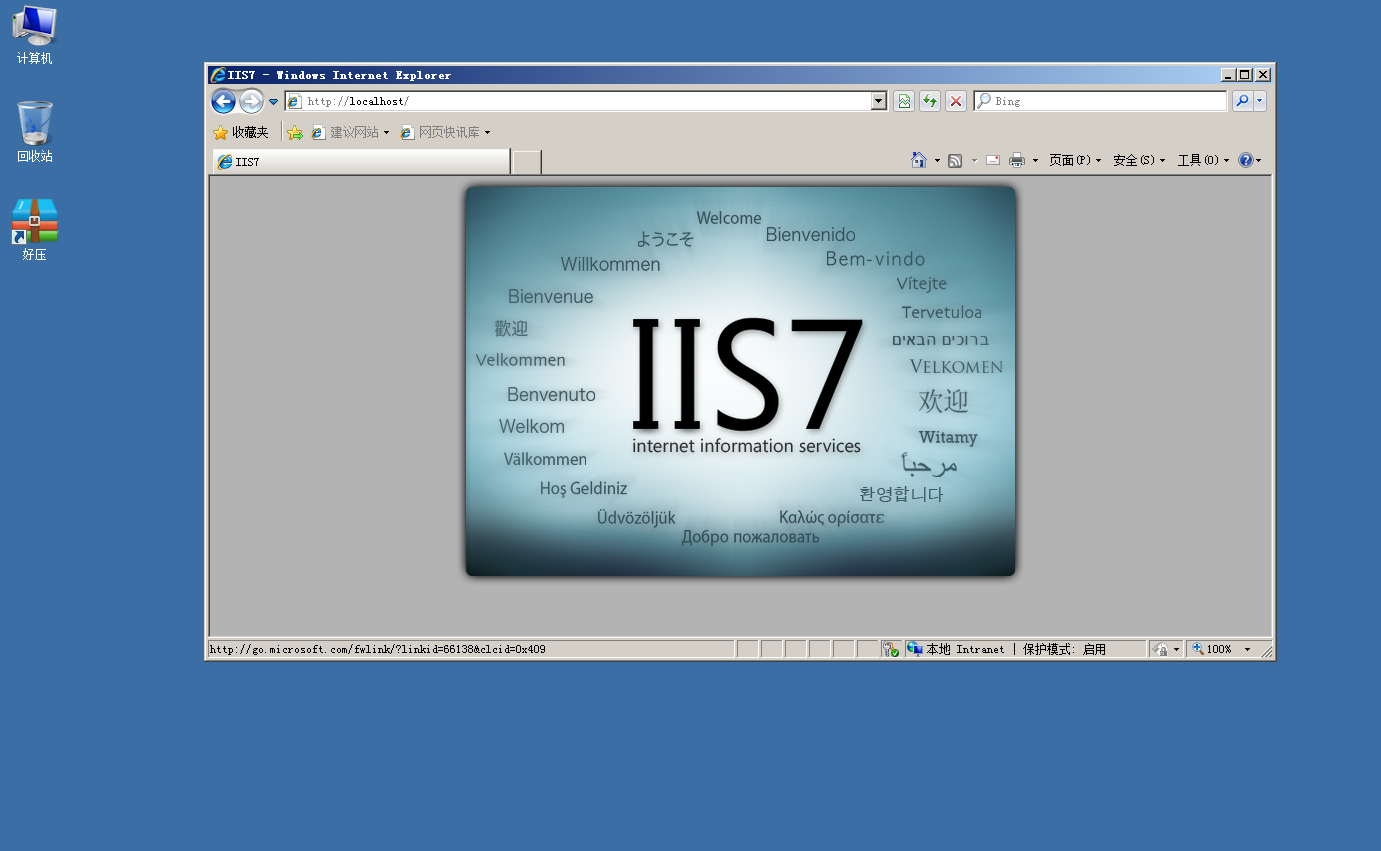The height and width of the screenshot is (851, 1381).
Task: Click the blue magnifier search button
Action: click(1241, 101)
